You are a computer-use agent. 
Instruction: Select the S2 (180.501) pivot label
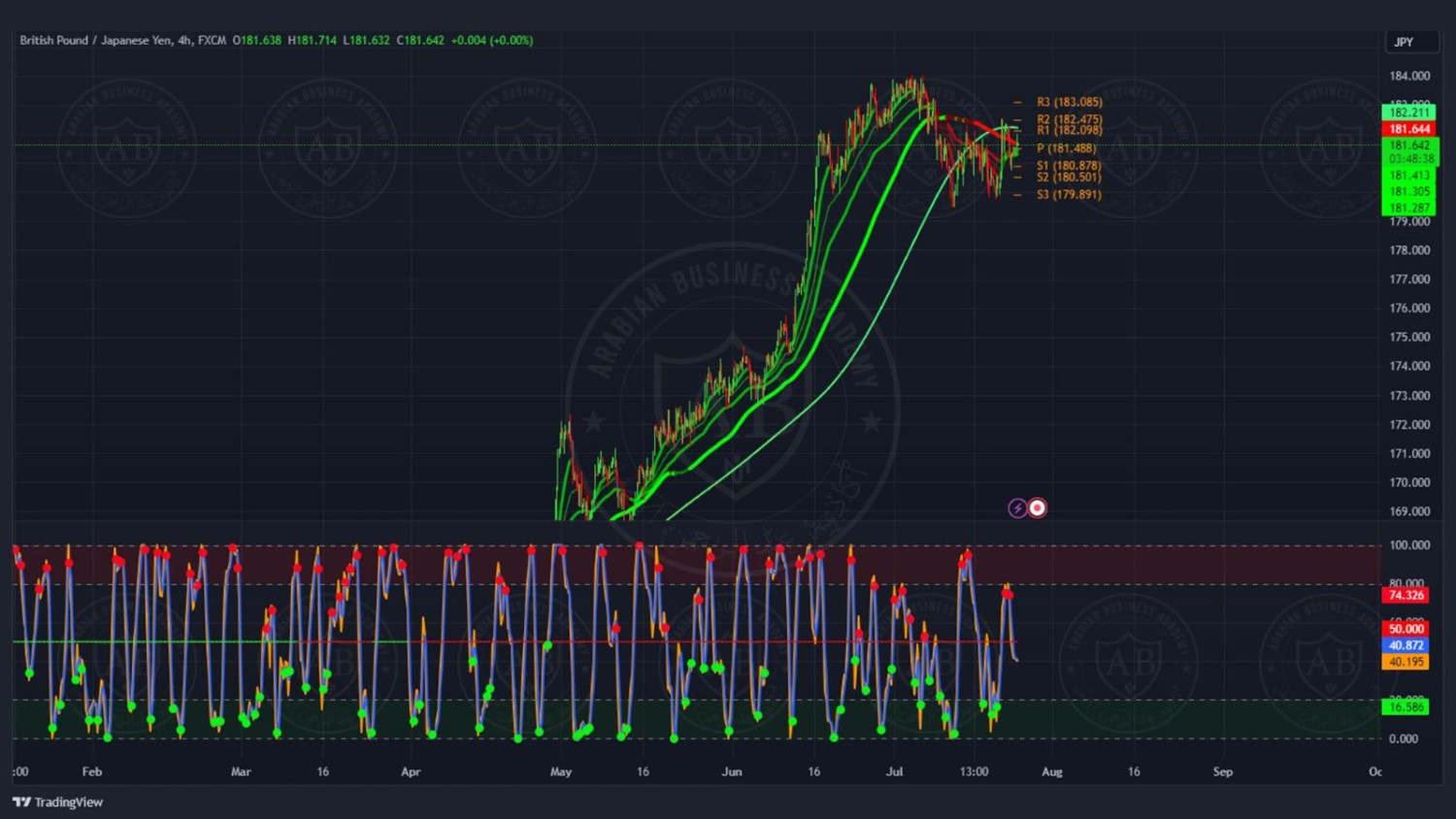pyautogui.click(x=1069, y=177)
